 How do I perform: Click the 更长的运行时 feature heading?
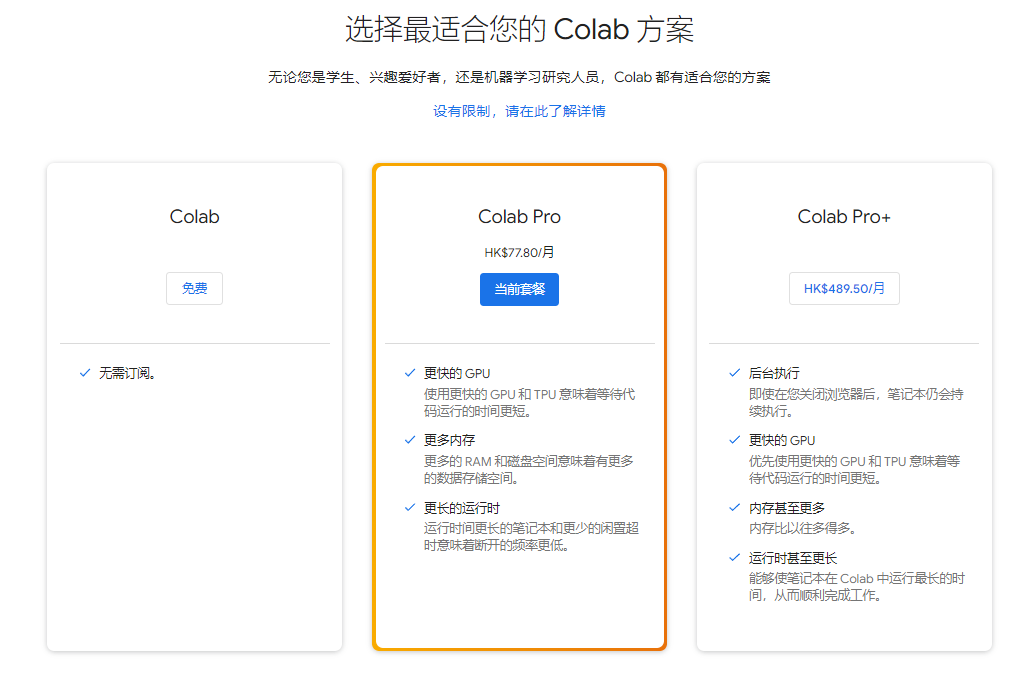click(x=462, y=508)
